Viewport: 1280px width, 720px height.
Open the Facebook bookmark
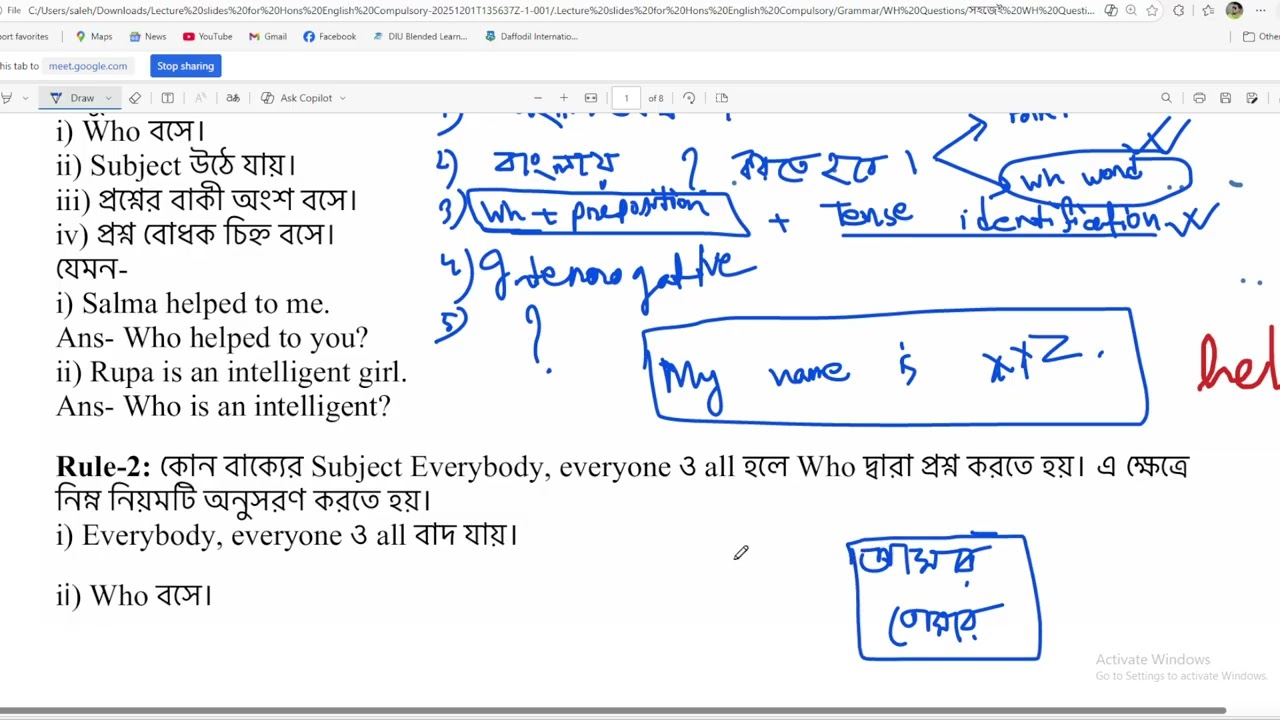[x=330, y=36]
